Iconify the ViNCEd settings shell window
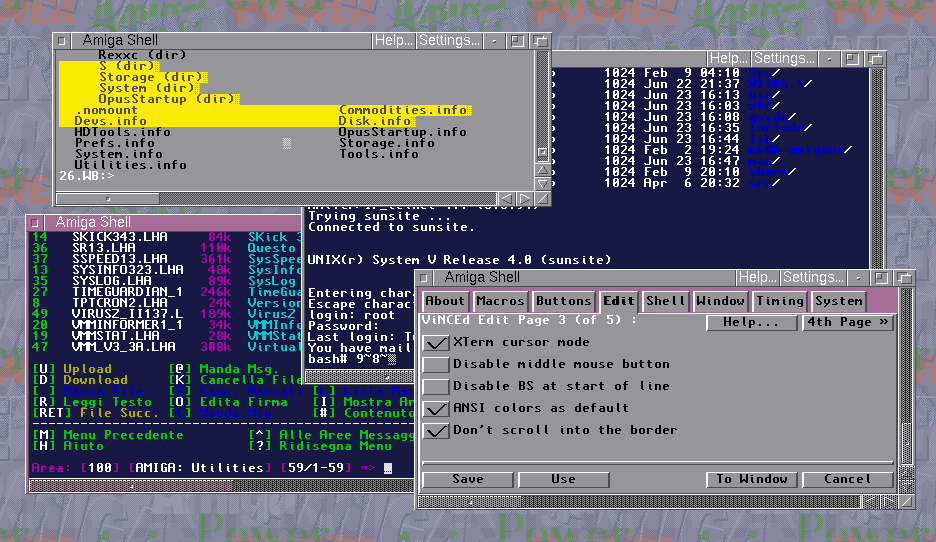This screenshot has width=936, height=542. [x=858, y=278]
